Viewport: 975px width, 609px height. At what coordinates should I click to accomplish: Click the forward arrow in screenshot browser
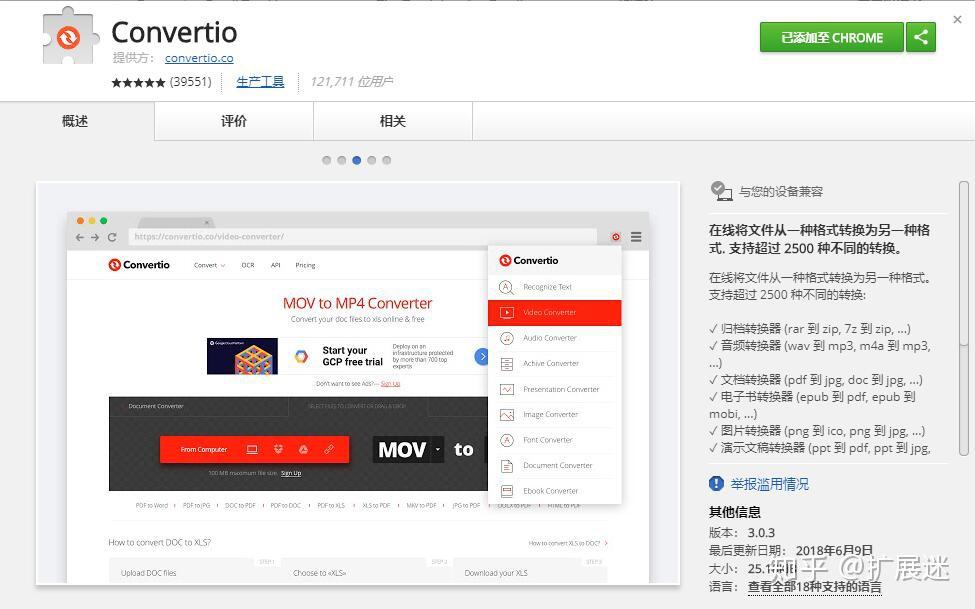pos(95,237)
